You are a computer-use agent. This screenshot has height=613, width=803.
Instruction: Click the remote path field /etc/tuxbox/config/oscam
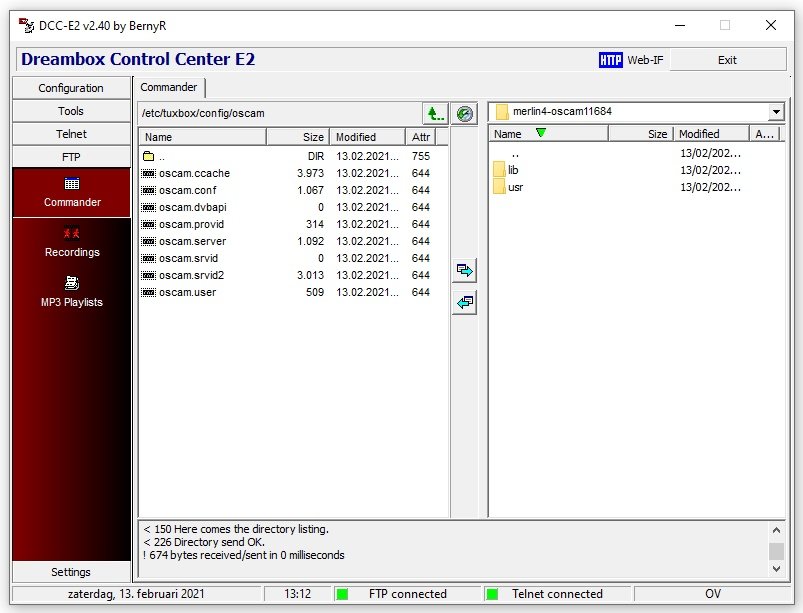[280, 113]
